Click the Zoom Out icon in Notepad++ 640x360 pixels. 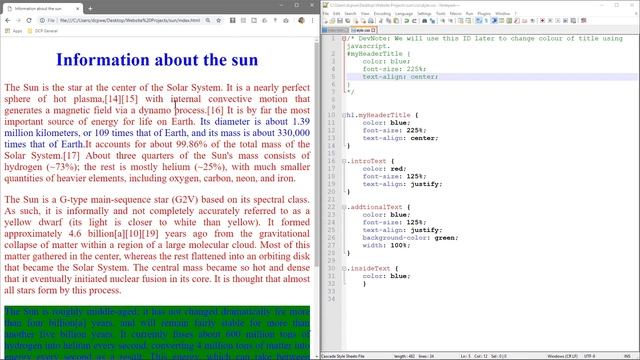click(x=451, y=20)
